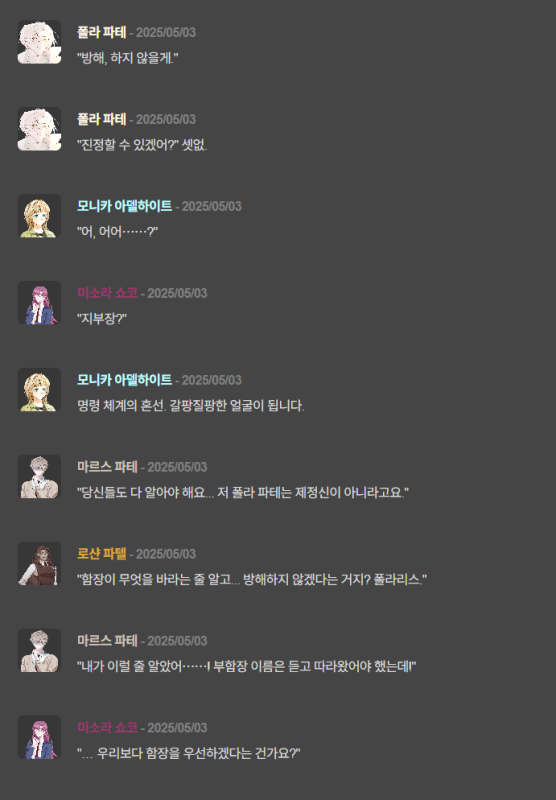The image size is (556, 800).
Task: Click the timestamp next to 로샨 파텔
Action: (166, 554)
